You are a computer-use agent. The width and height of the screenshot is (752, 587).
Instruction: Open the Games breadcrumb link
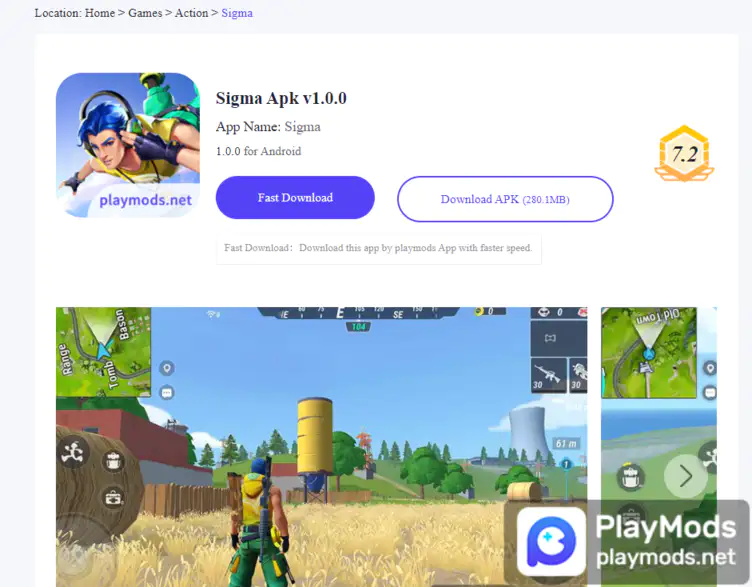[145, 13]
